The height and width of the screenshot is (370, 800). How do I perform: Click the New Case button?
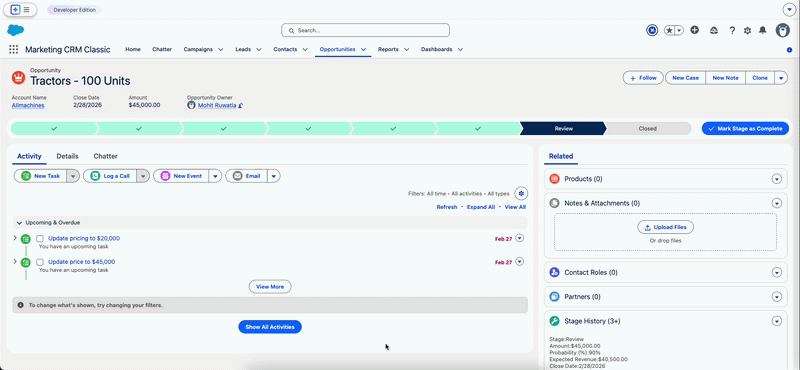(x=685, y=78)
